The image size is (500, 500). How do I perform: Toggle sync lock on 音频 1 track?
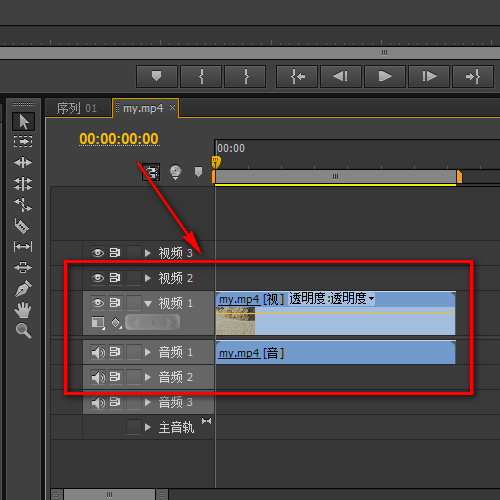[x=115, y=352]
